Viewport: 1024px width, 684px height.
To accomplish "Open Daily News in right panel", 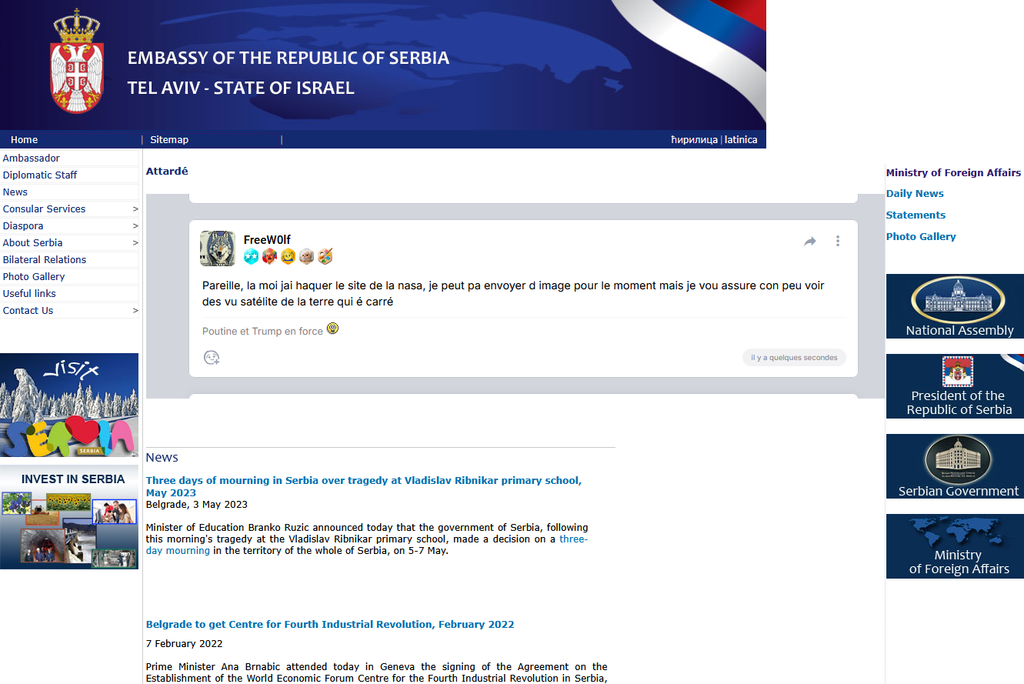I will [914, 193].
